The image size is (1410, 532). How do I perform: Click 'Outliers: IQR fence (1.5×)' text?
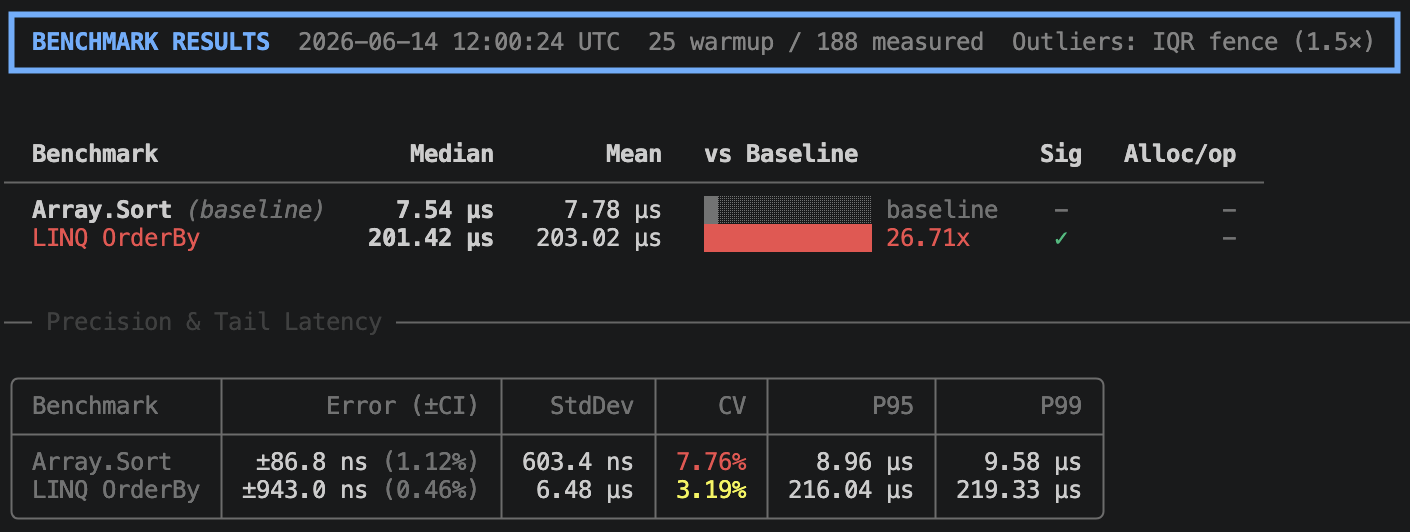pyautogui.click(x=1193, y=42)
